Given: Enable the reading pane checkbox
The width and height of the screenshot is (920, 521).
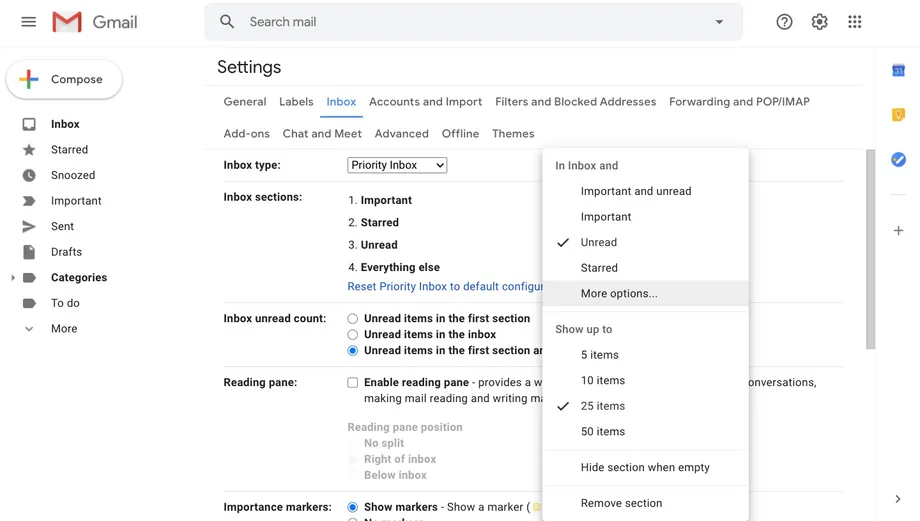Looking at the screenshot, I should [x=352, y=383].
